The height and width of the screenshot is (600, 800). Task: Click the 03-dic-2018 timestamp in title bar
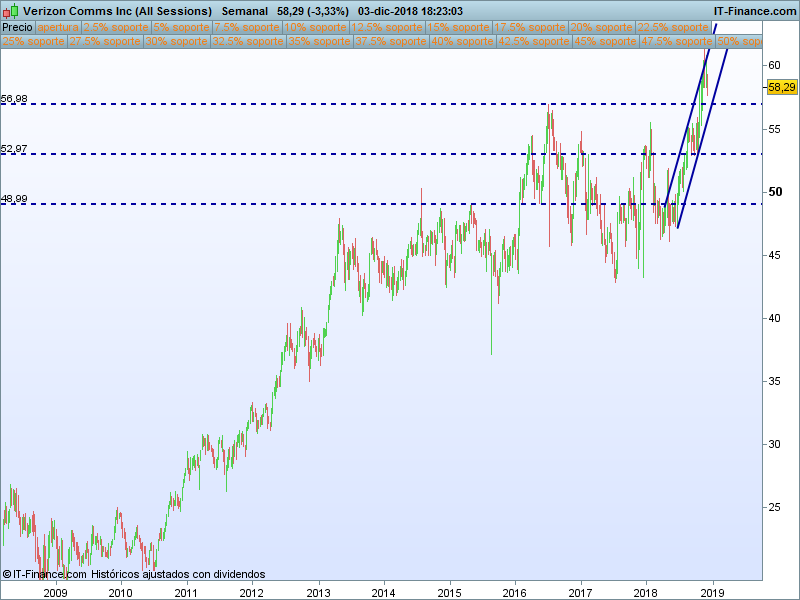410,11
